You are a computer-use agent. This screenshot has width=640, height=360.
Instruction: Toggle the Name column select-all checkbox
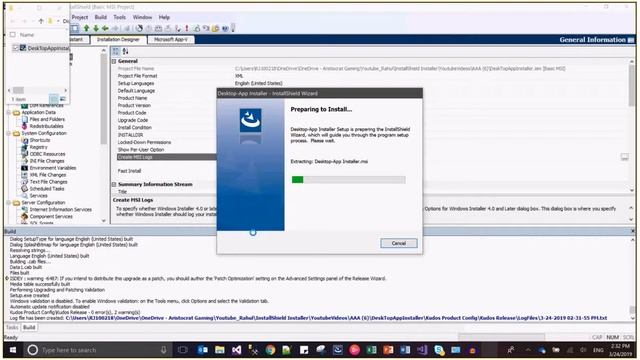click(x=13, y=35)
